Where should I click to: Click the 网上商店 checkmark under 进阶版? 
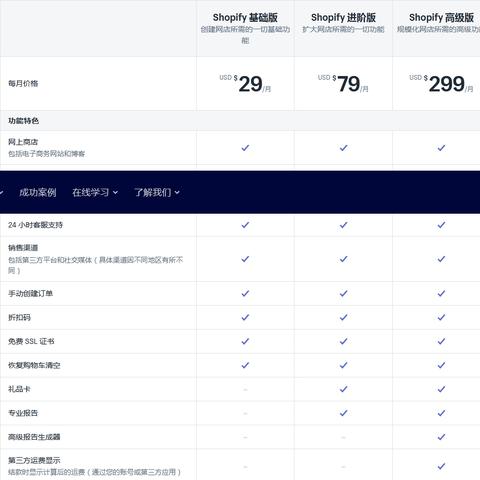point(343,148)
